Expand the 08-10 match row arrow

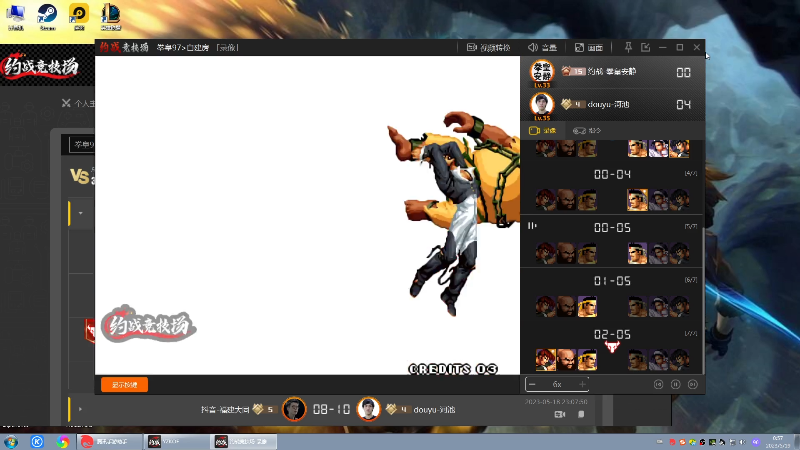point(81,409)
